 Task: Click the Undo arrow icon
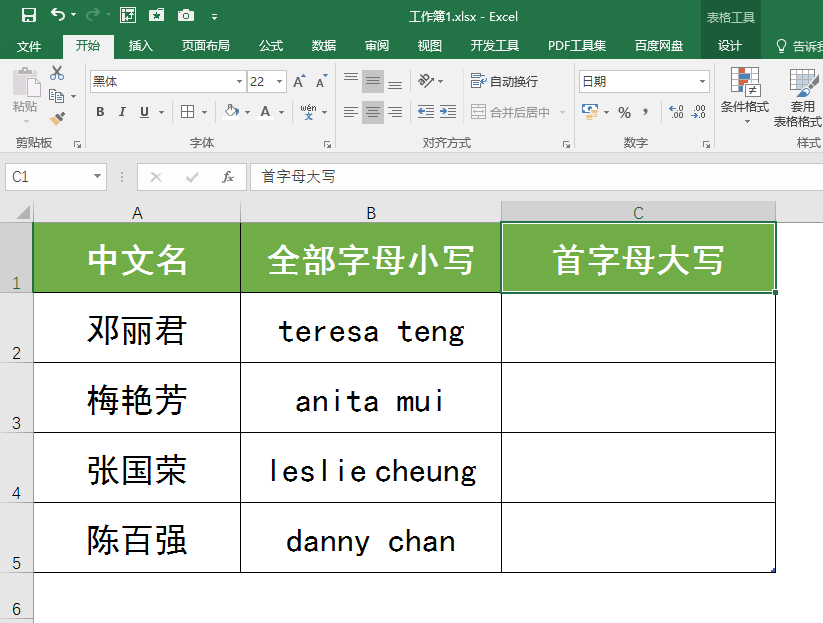pos(58,15)
